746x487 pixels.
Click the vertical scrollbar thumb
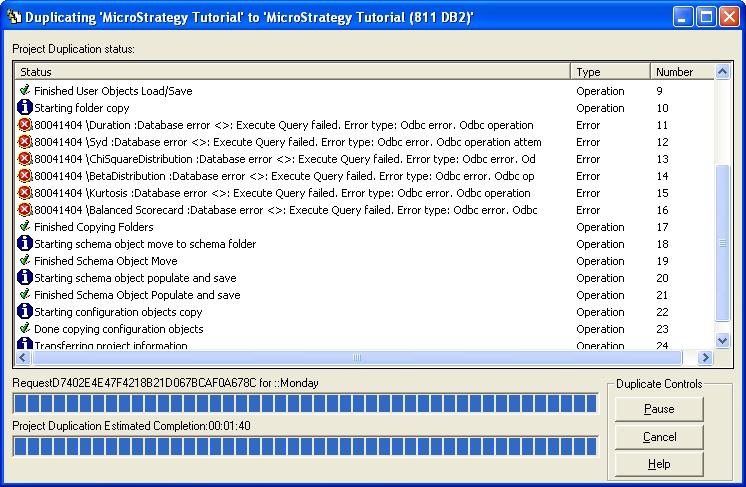[722, 243]
